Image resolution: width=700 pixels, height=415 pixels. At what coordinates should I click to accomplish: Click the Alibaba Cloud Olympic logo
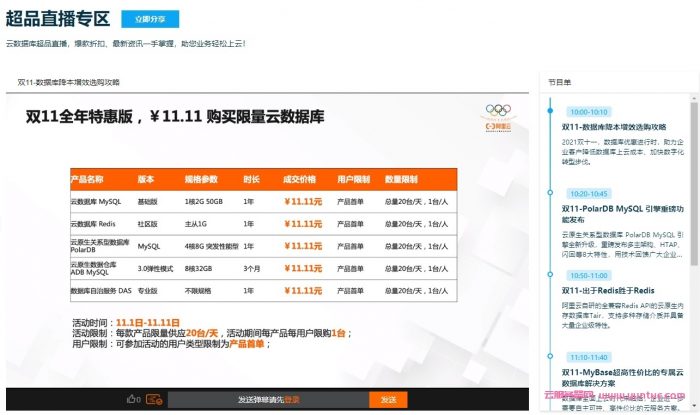(x=498, y=118)
